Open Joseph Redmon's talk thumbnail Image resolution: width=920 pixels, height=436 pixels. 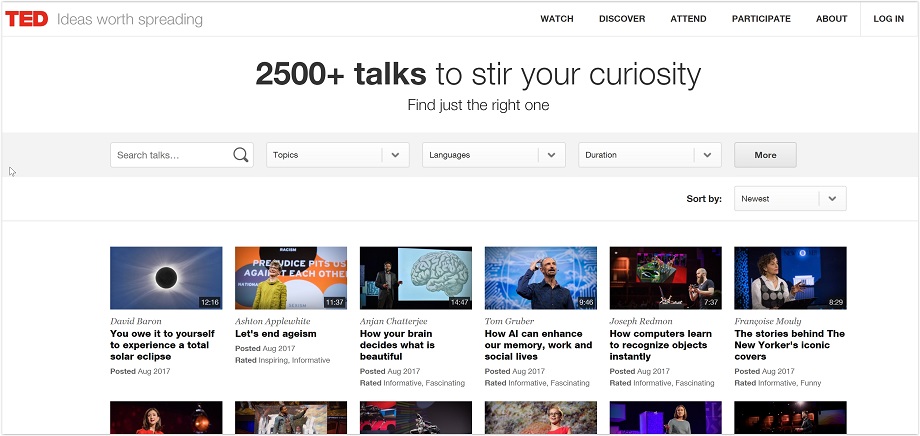pyautogui.click(x=665, y=278)
